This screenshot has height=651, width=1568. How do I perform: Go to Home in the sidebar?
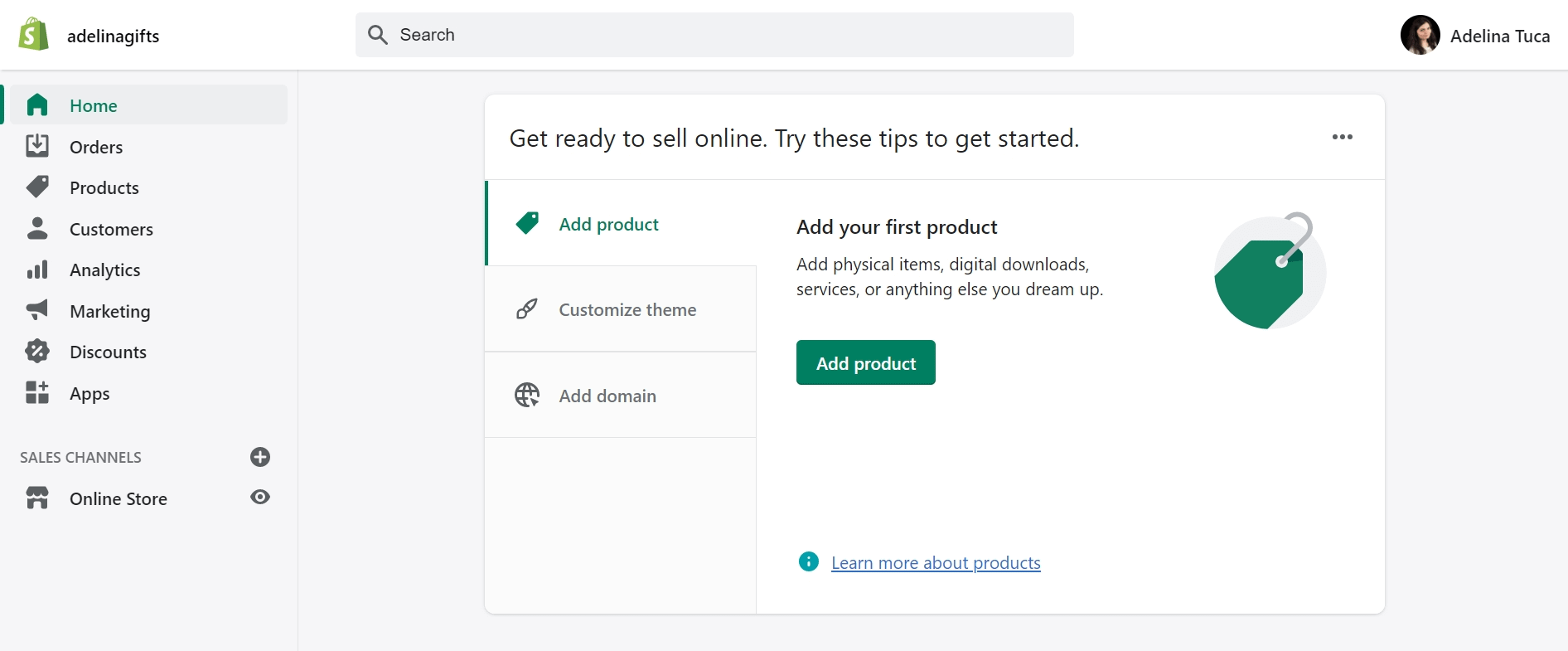coord(94,105)
